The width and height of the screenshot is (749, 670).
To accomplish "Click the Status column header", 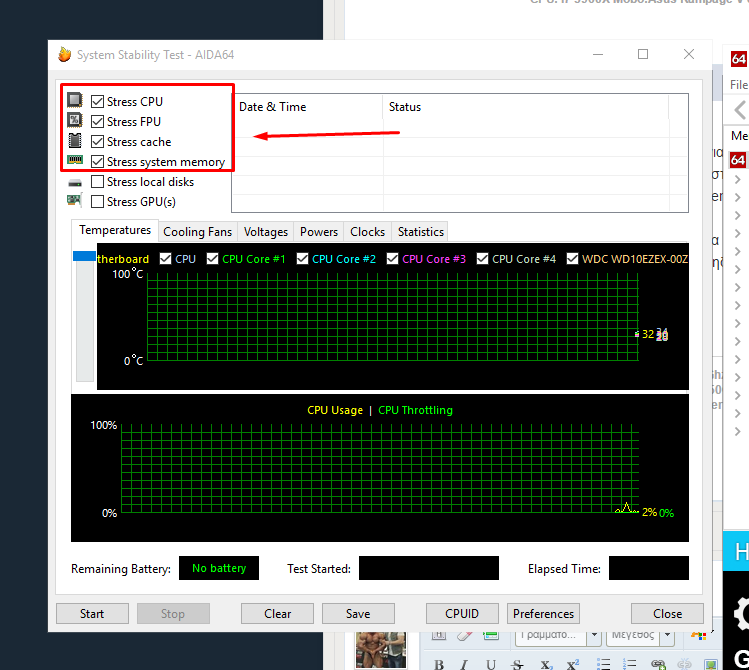I will [x=525, y=106].
